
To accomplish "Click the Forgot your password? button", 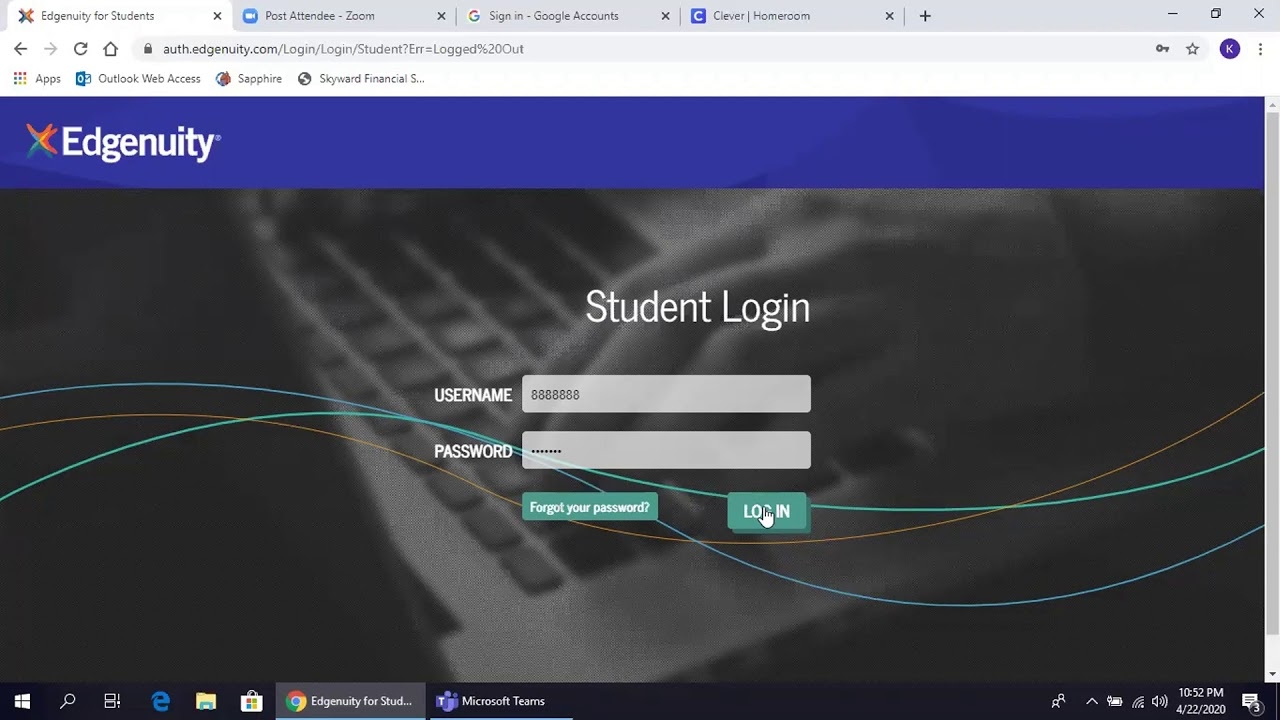I will [x=589, y=508].
